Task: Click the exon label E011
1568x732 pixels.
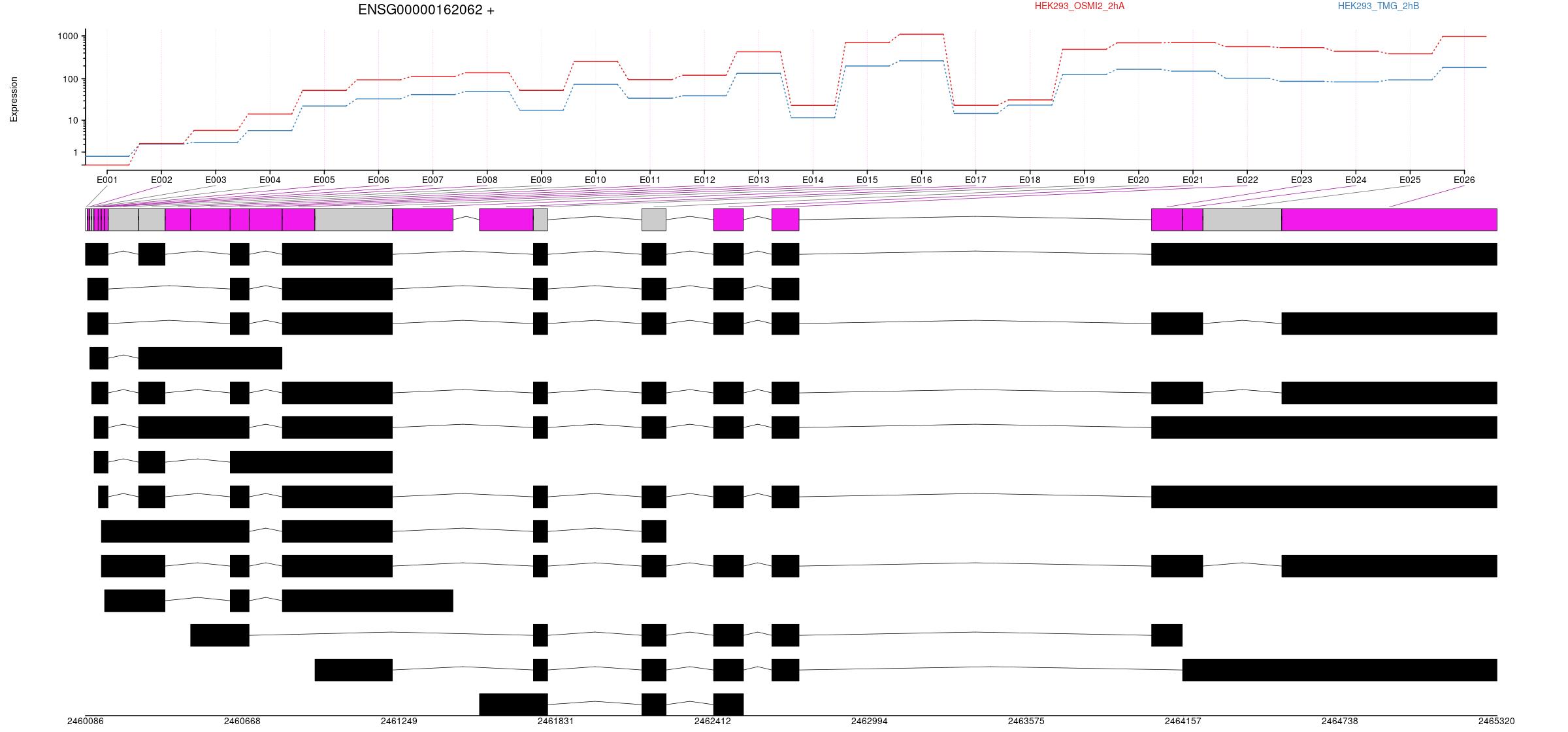Action: (650, 180)
